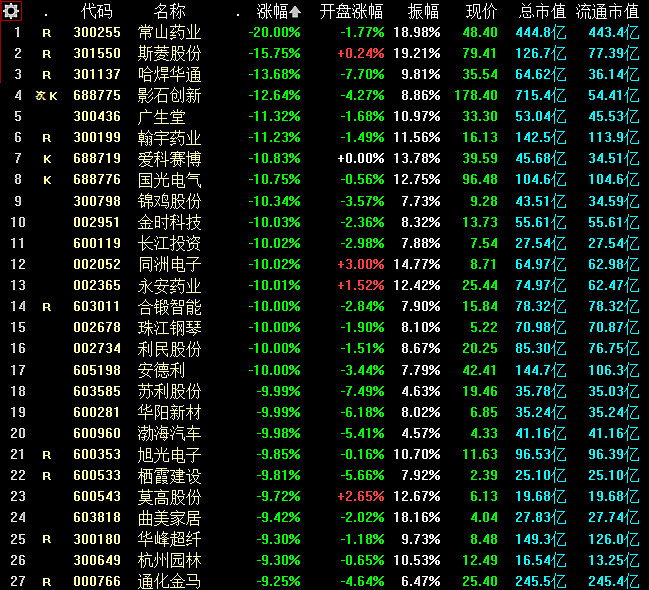Sort by the 流通市值 column header

[607, 12]
